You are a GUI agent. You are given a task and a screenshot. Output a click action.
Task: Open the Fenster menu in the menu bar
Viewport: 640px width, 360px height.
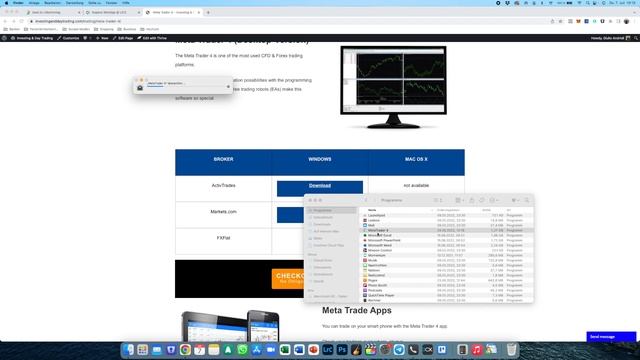click(x=111, y=3)
